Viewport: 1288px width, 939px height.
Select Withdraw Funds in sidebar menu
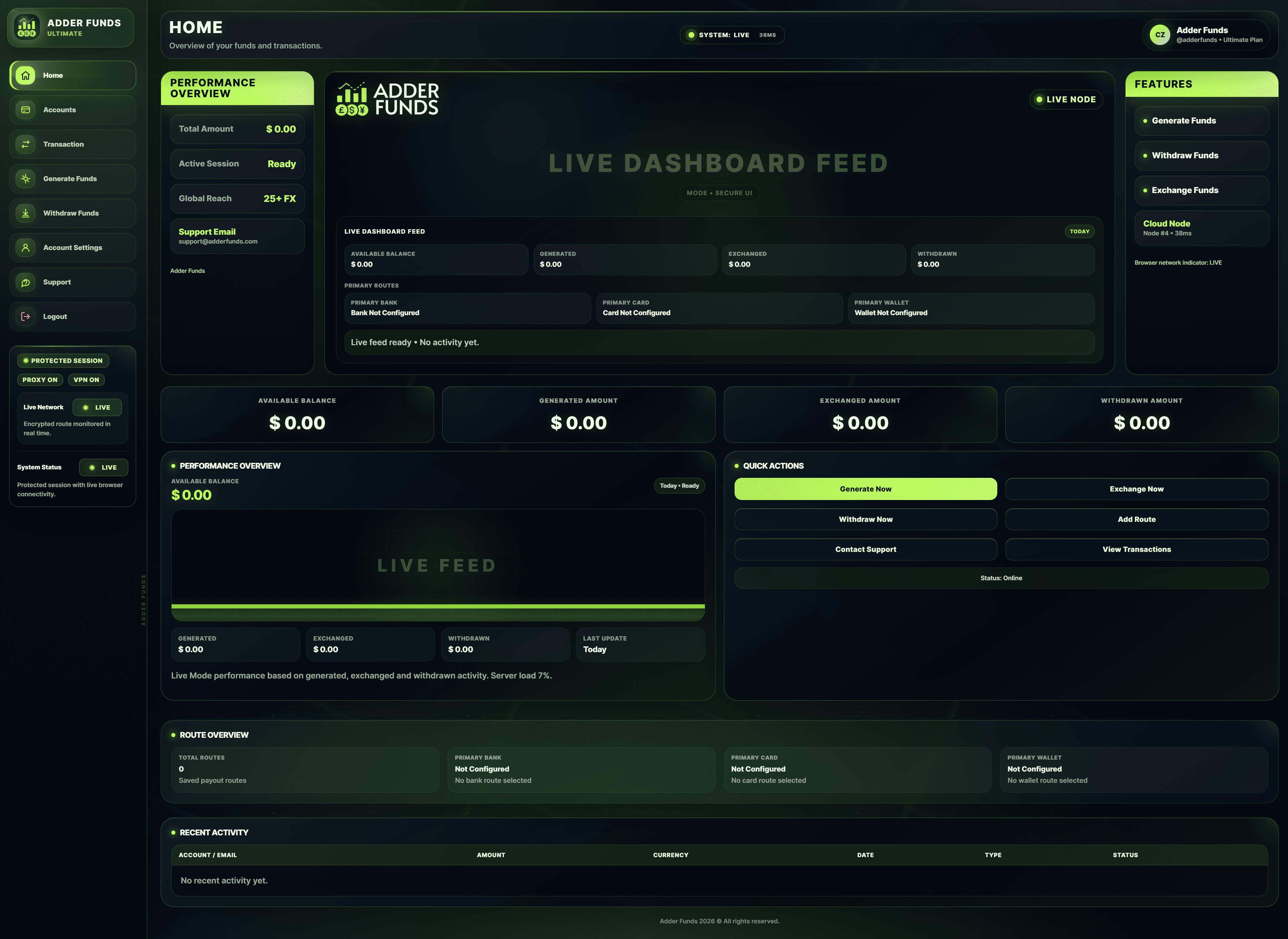tap(73, 213)
